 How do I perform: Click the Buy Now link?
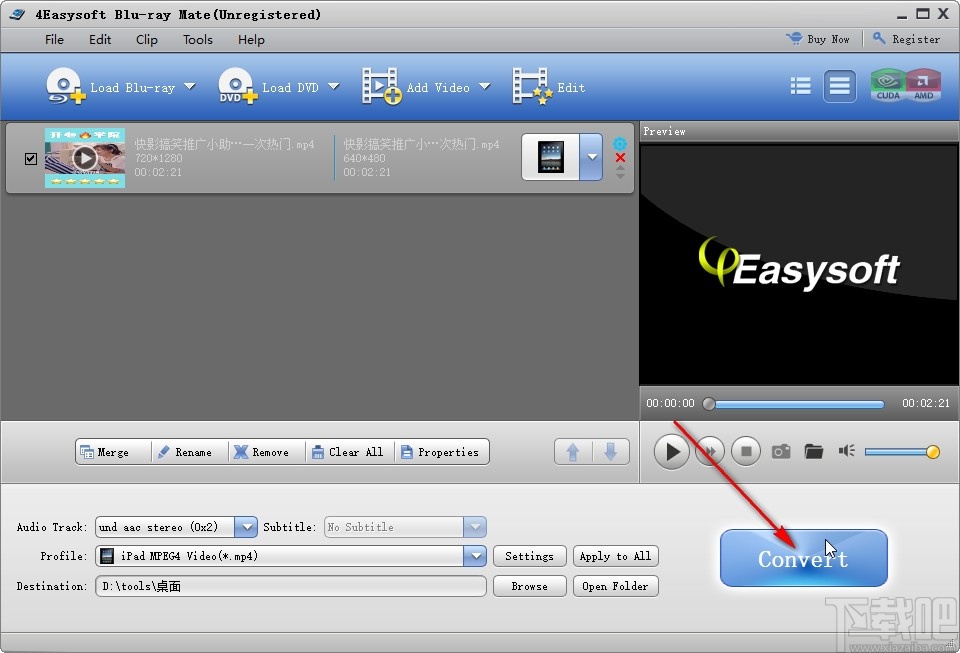(818, 39)
